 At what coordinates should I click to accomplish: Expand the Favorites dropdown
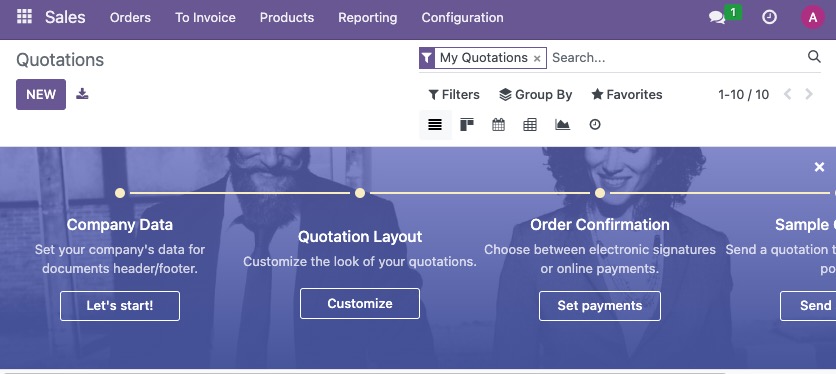(627, 94)
